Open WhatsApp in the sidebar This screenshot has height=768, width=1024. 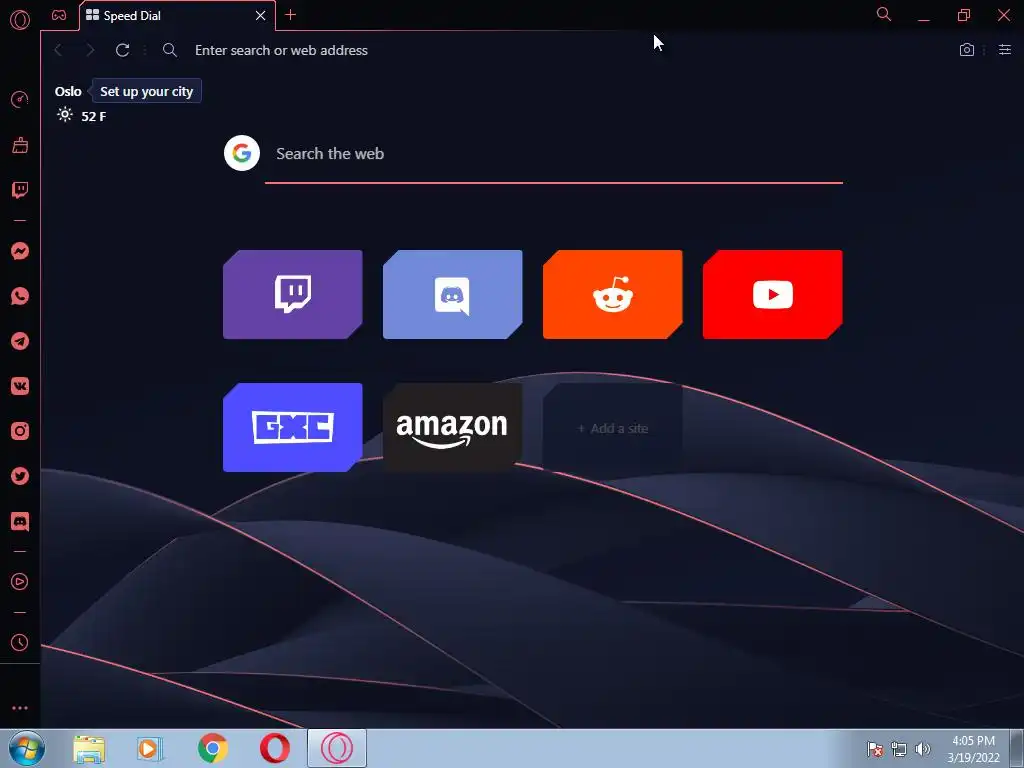tap(20, 296)
